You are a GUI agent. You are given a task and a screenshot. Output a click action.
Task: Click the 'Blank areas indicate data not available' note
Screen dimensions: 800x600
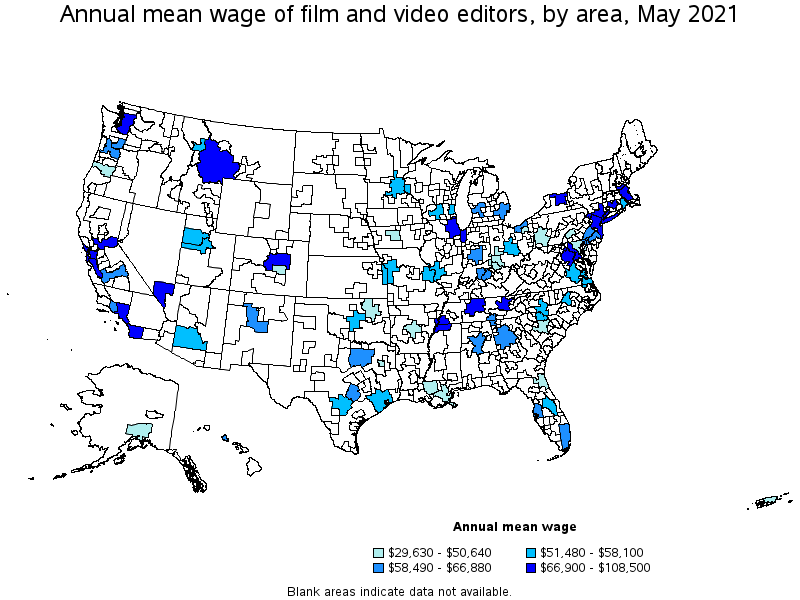pyautogui.click(x=399, y=592)
